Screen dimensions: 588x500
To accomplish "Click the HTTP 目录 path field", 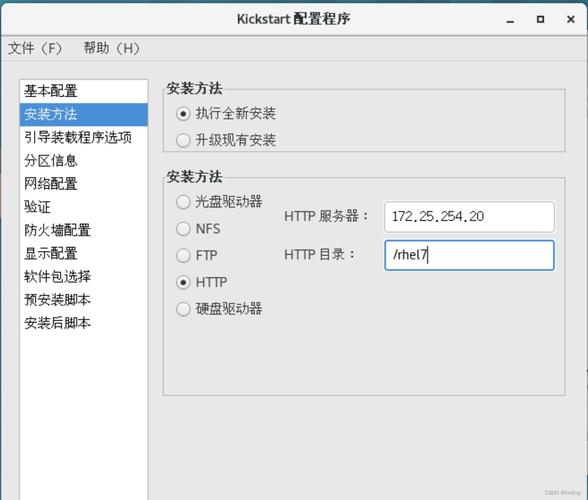I will 469,255.
